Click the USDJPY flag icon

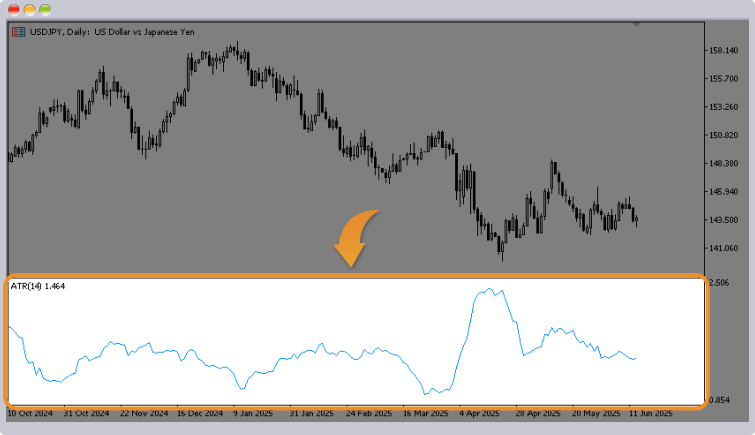click(x=18, y=32)
